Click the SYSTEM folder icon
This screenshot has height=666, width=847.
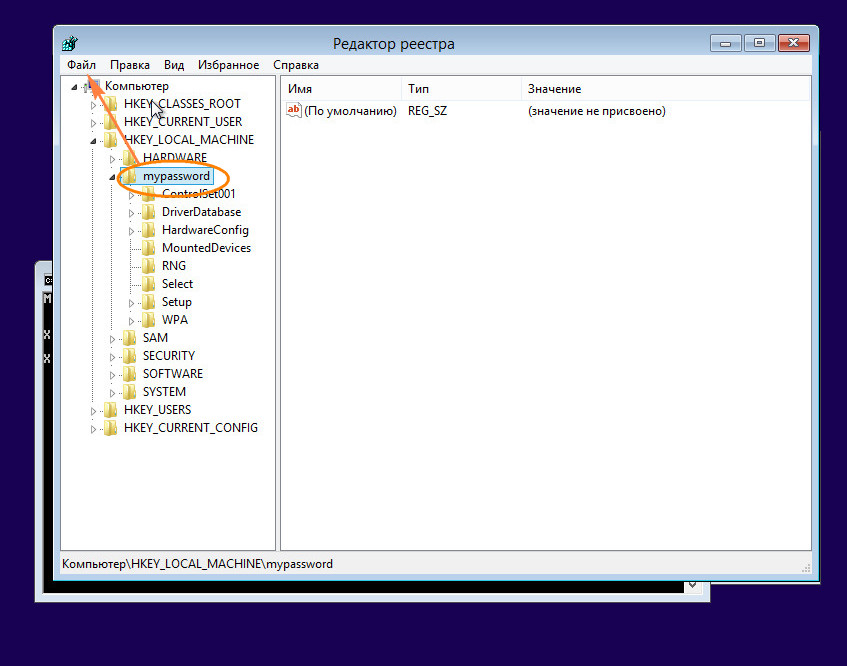[x=130, y=392]
